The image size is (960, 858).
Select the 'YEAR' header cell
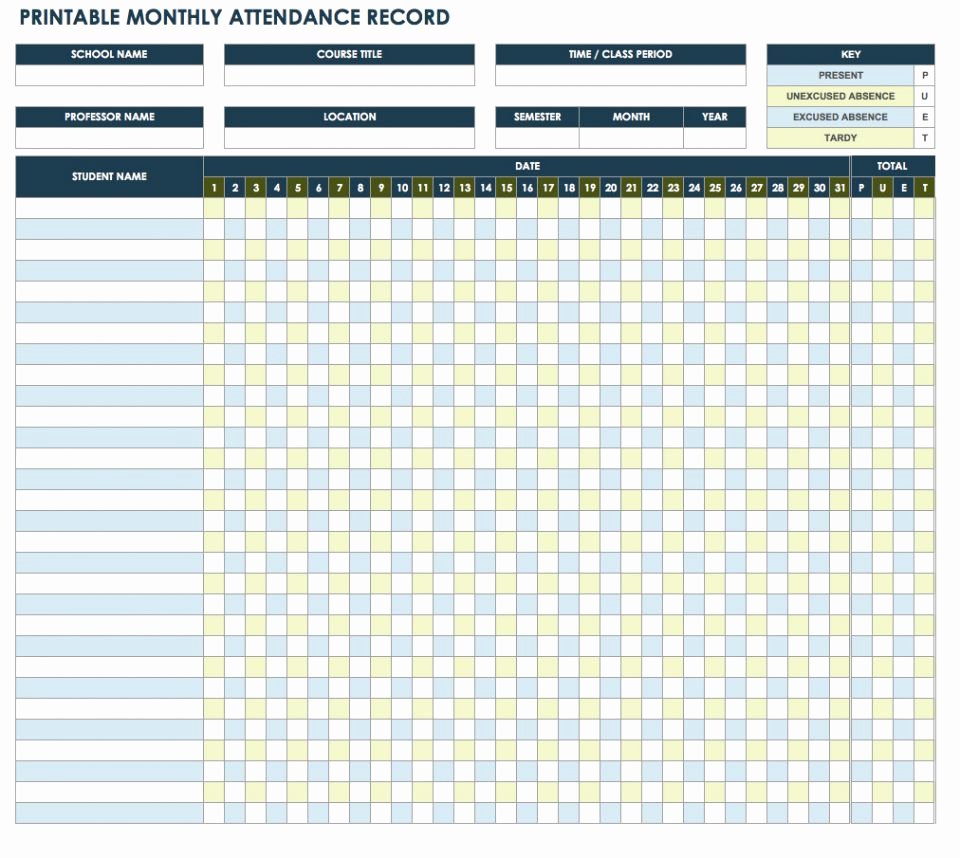[714, 117]
